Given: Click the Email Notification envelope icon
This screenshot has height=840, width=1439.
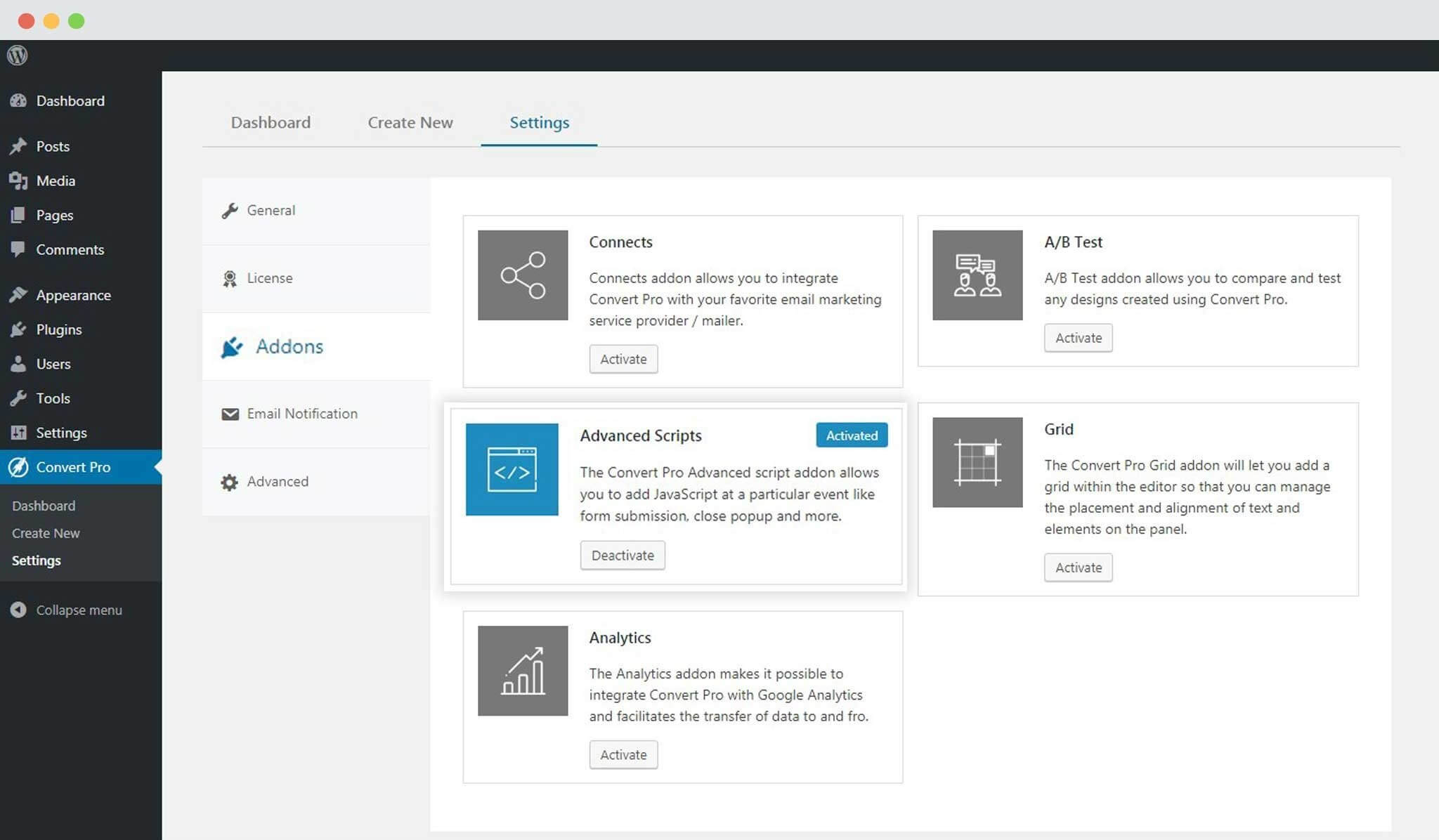Looking at the screenshot, I should [230, 414].
